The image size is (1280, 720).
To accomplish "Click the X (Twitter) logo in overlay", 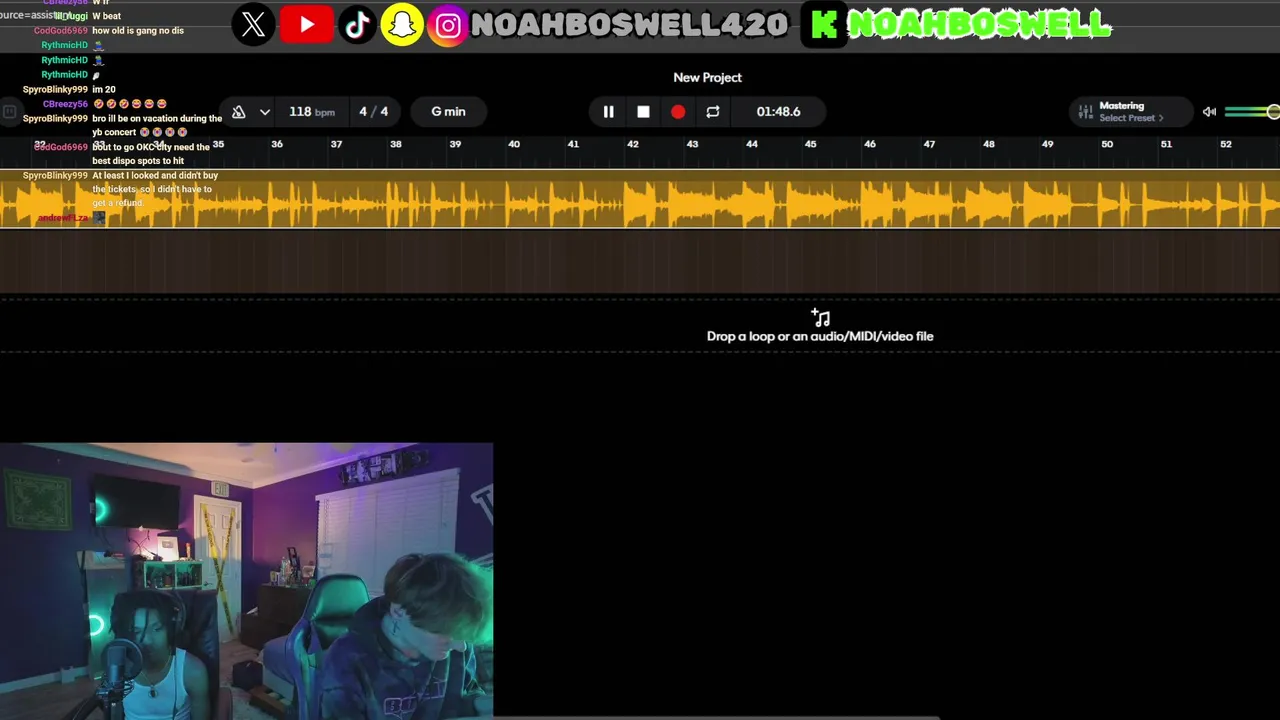I will point(254,25).
